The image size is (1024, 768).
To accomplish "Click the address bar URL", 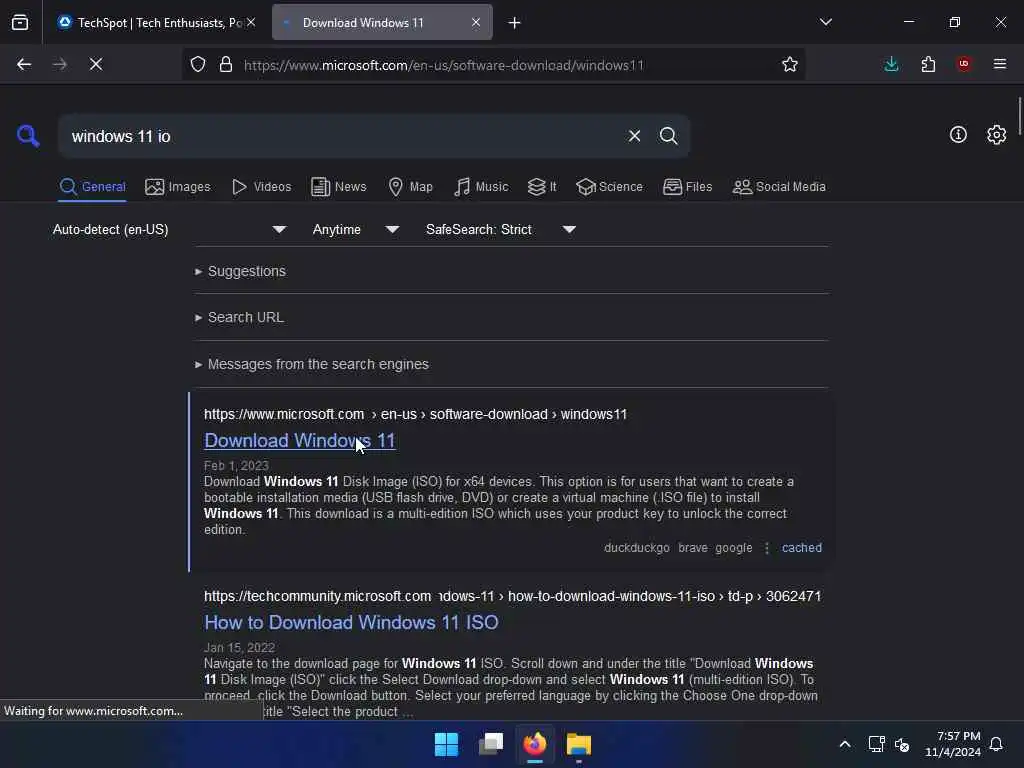I will point(444,65).
